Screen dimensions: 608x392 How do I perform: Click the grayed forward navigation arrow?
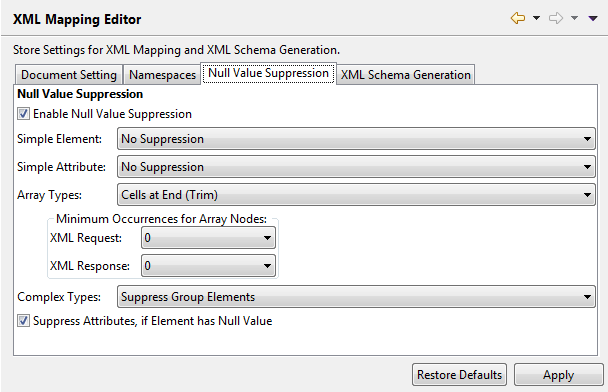point(556,18)
